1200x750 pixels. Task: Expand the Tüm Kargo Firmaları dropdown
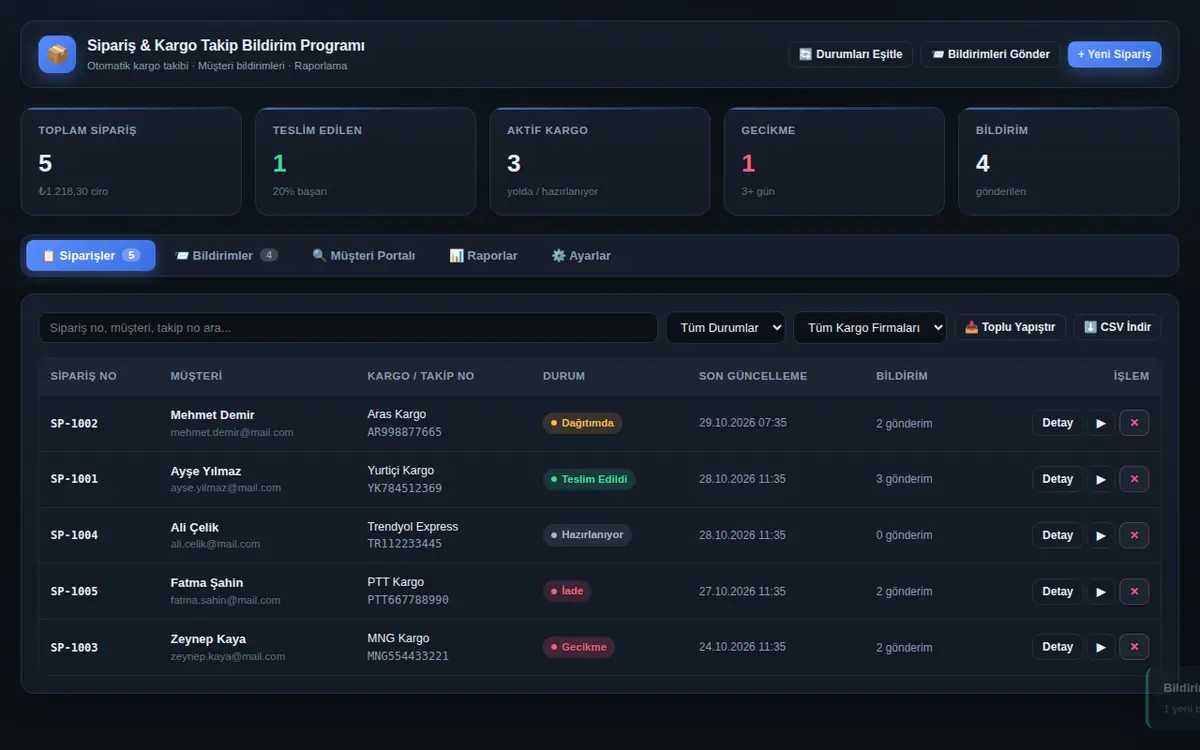pos(870,328)
